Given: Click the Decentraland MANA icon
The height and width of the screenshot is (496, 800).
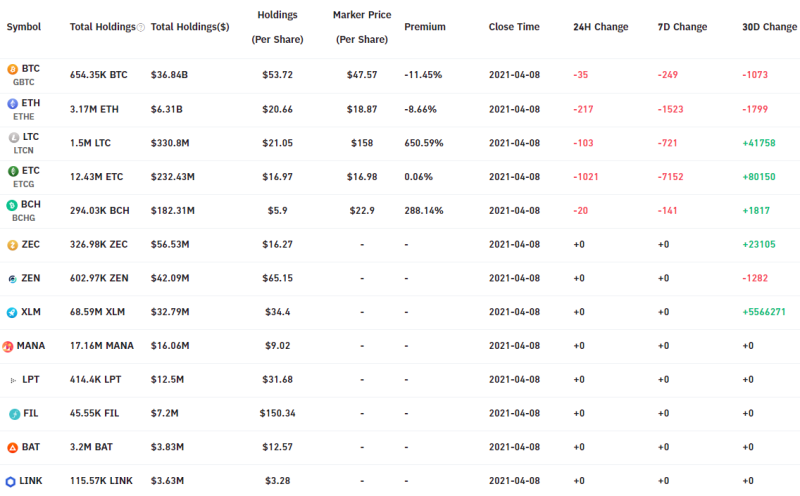Looking at the screenshot, I should (x=8, y=346).
